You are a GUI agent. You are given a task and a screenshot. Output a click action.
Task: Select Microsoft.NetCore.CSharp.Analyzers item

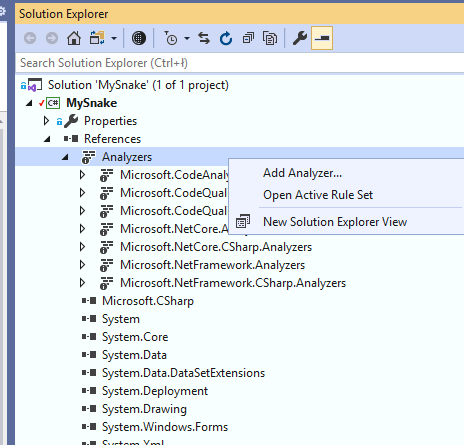pos(216,247)
